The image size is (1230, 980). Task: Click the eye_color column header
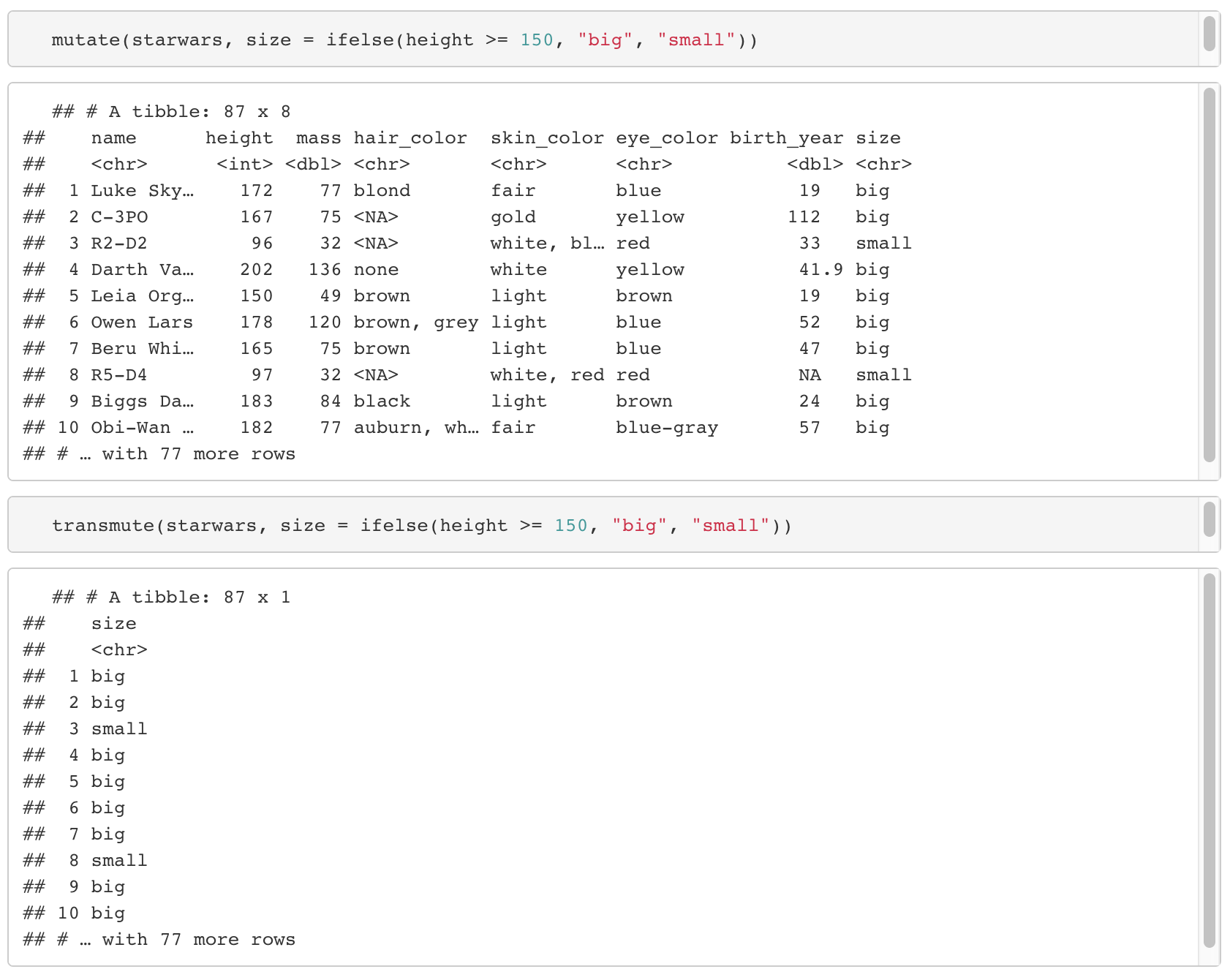coord(667,137)
